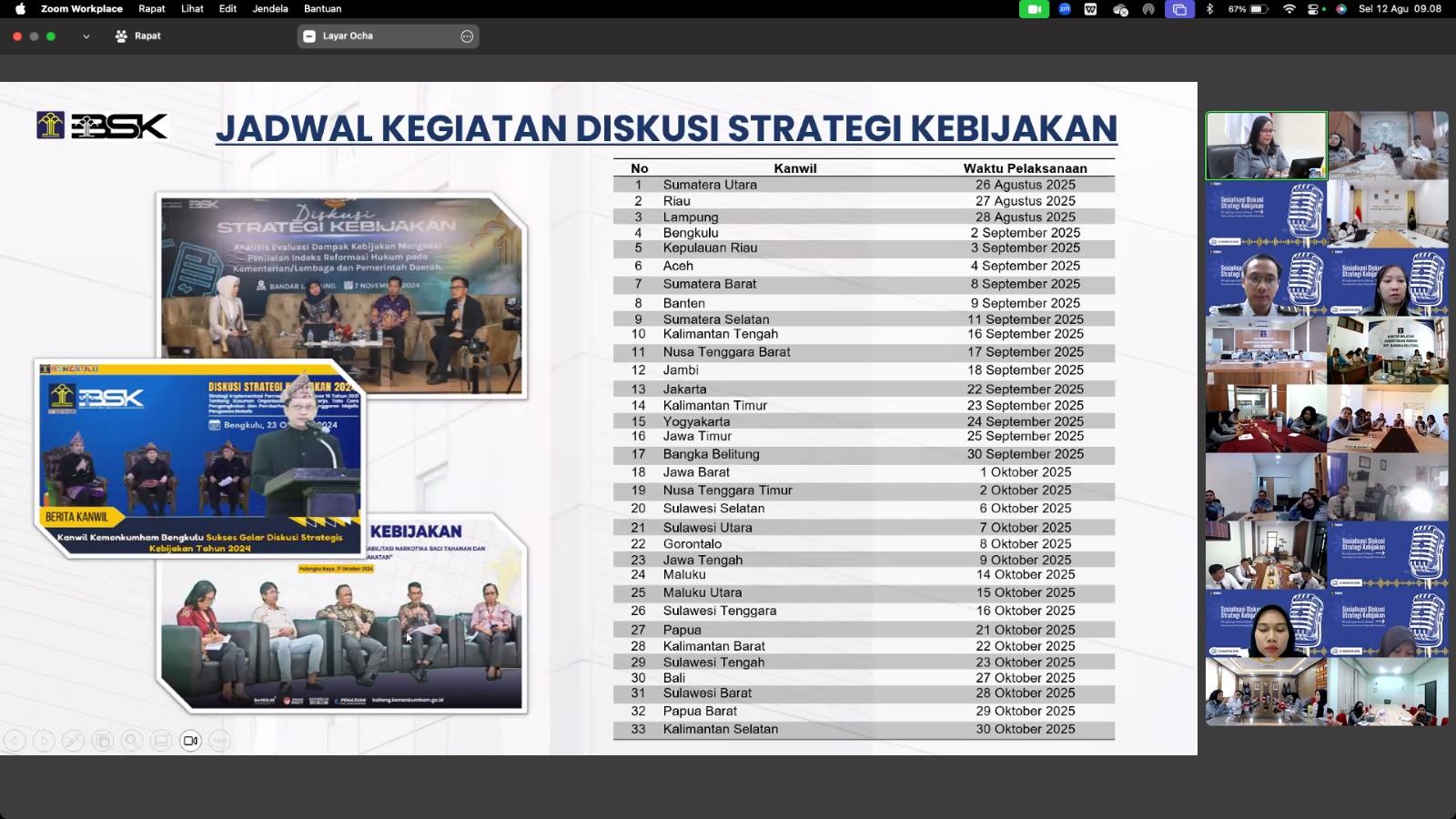This screenshot has height=819, width=1456.
Task: Open the see-all-slides grid icon
Action: pos(102,741)
